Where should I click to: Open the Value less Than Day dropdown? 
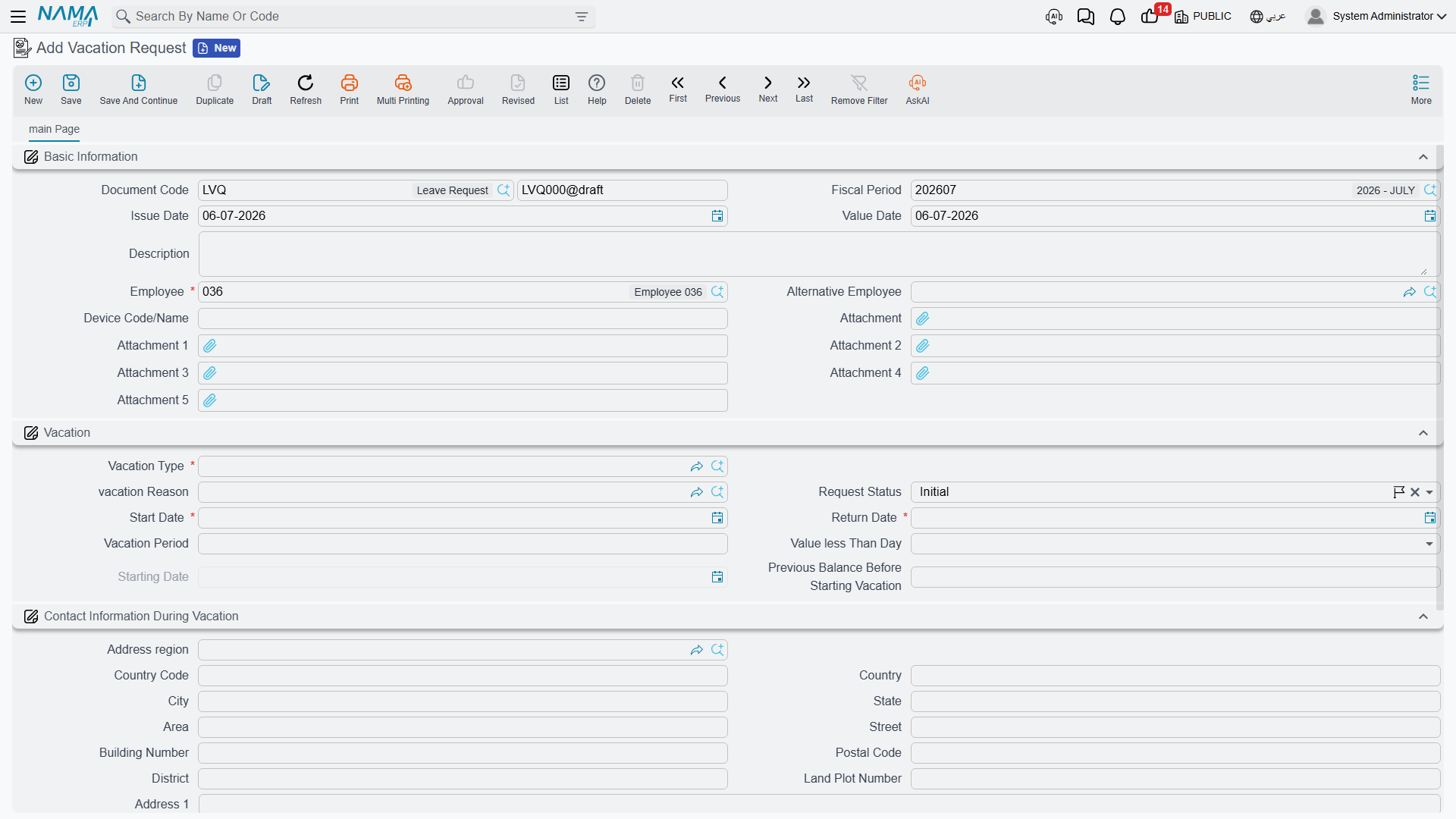click(1429, 544)
